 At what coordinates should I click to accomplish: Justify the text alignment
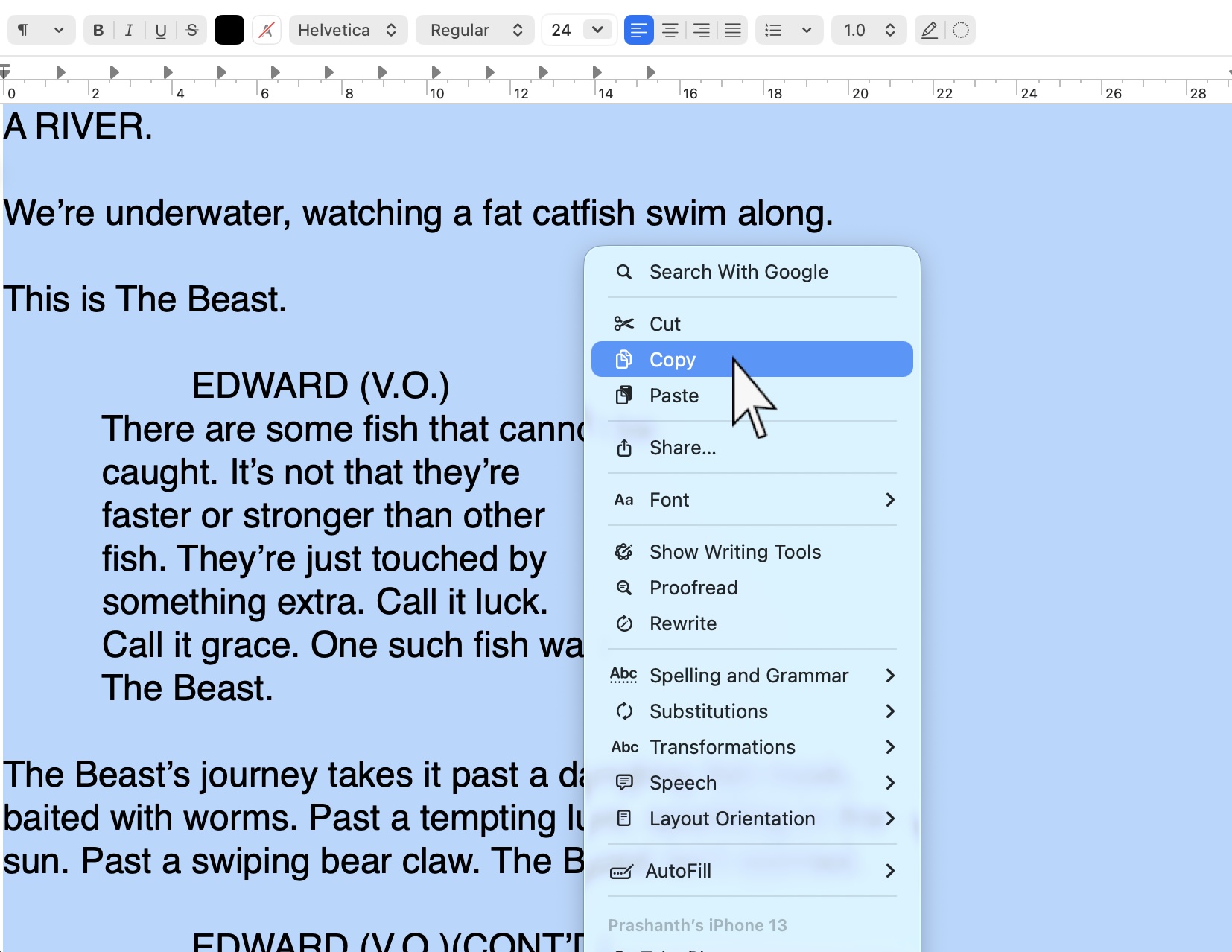pyautogui.click(x=732, y=31)
